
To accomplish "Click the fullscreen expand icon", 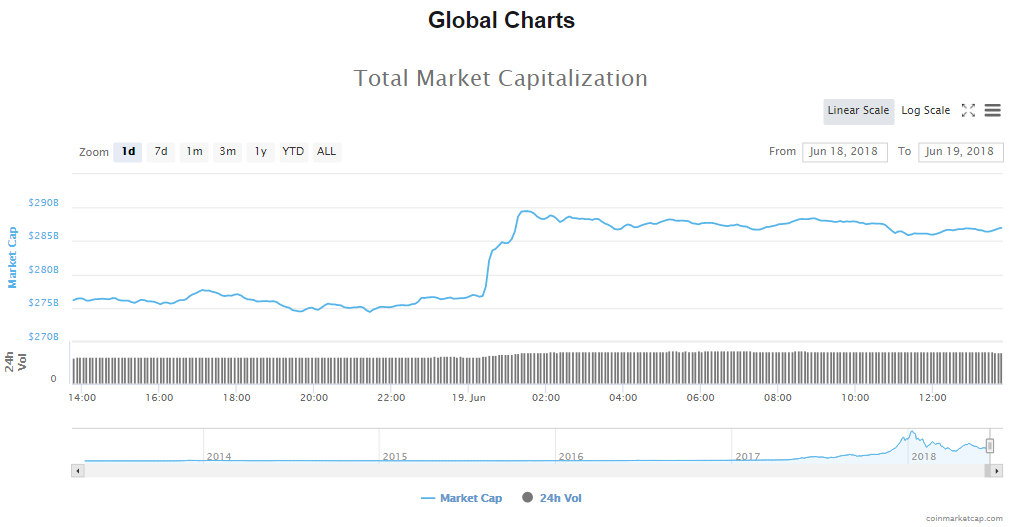I will 968,111.
